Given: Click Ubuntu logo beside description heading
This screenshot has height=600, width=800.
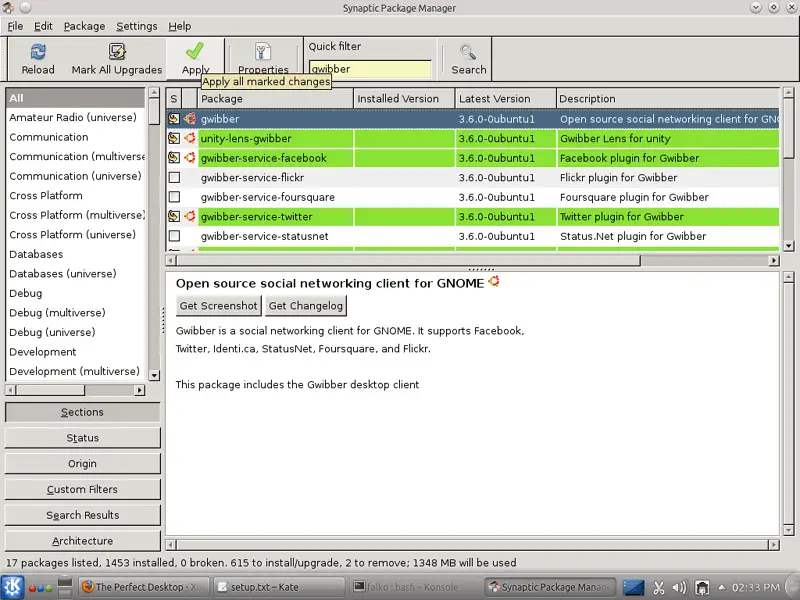Looking at the screenshot, I should point(493,281).
